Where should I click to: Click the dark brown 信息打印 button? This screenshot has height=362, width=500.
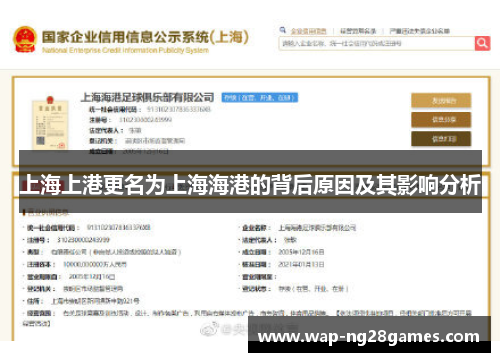(x=441, y=139)
